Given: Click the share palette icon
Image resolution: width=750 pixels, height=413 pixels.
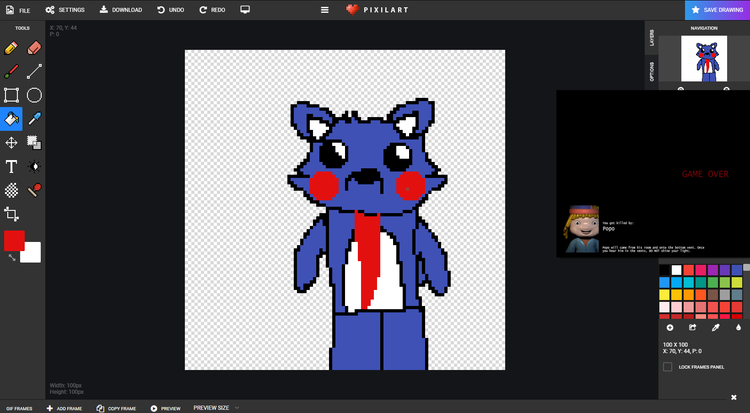Looking at the screenshot, I should [692, 327].
